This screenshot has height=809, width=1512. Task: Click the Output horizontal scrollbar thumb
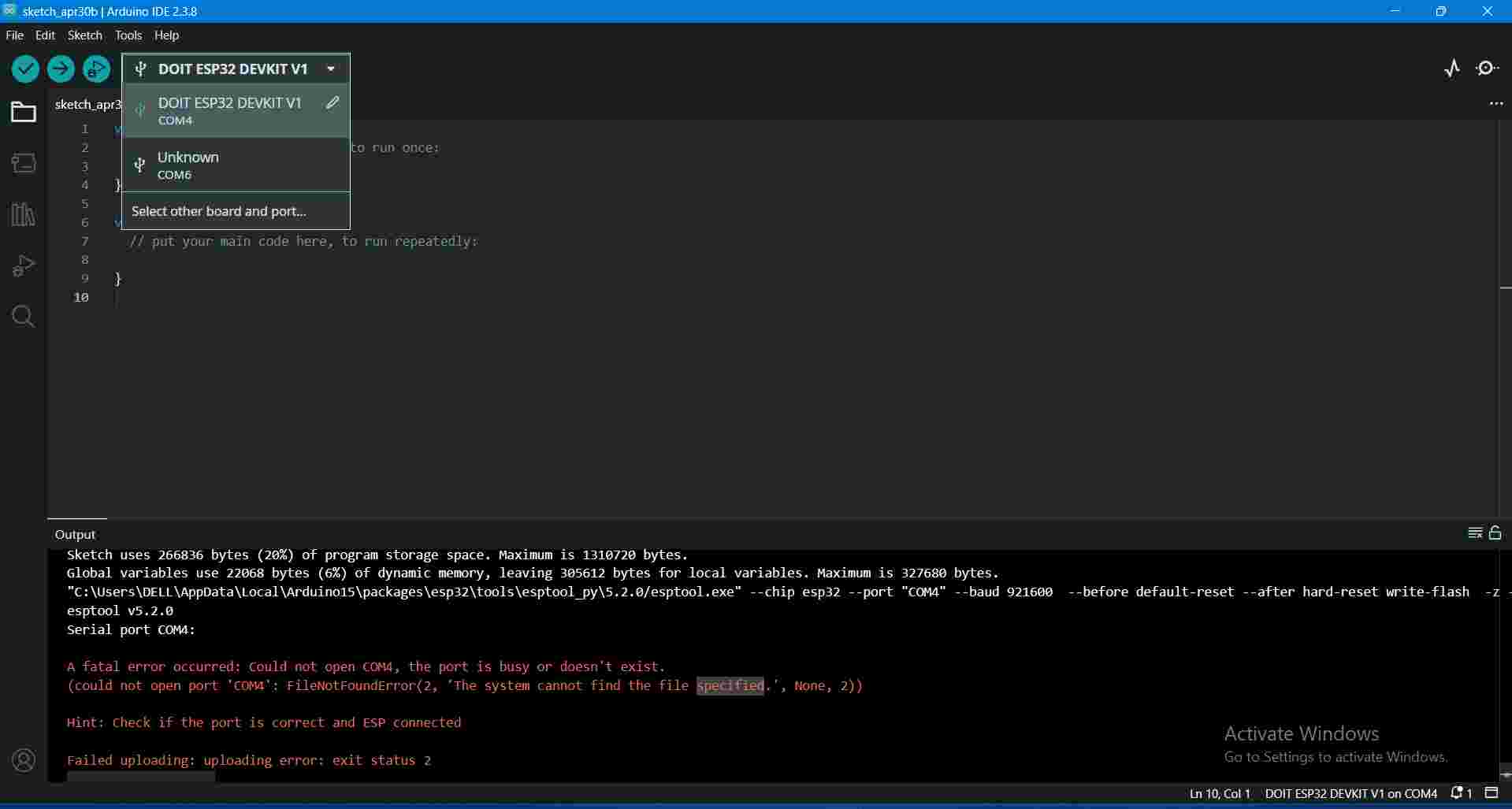click(x=141, y=777)
